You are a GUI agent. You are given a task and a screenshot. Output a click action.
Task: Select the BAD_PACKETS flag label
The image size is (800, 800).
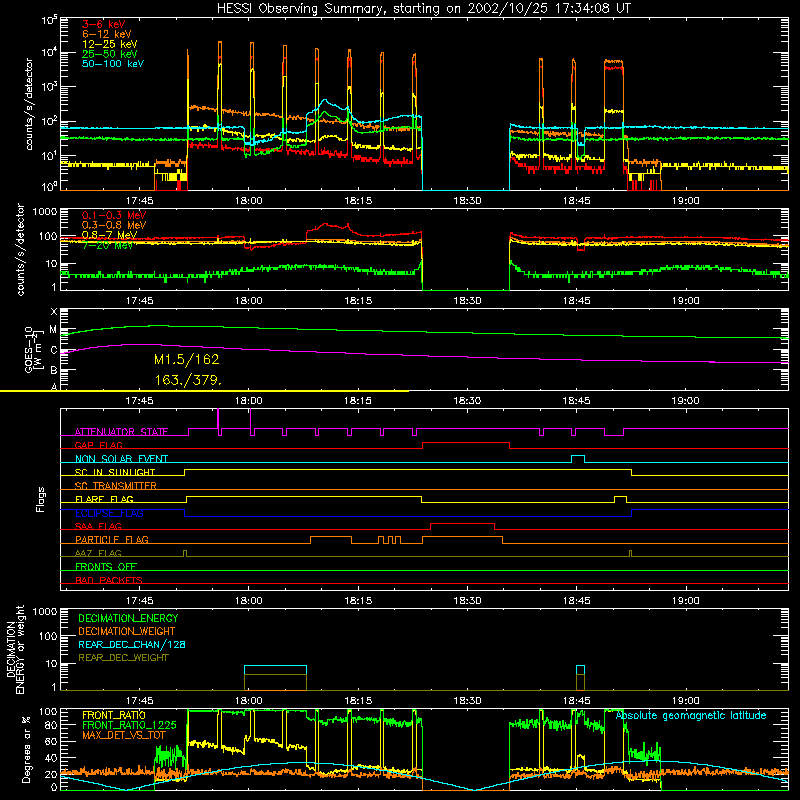coord(109,580)
